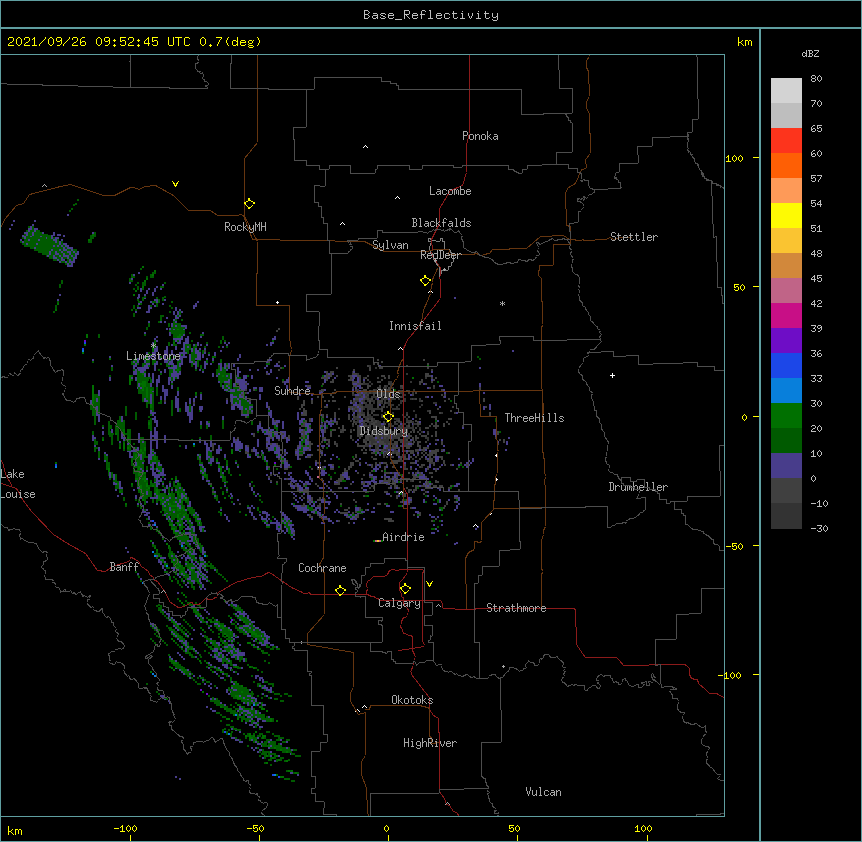Screen dimensions: 862x842
Task: Select the blue 33-36 dBZ legend swatch
Action: click(x=786, y=365)
